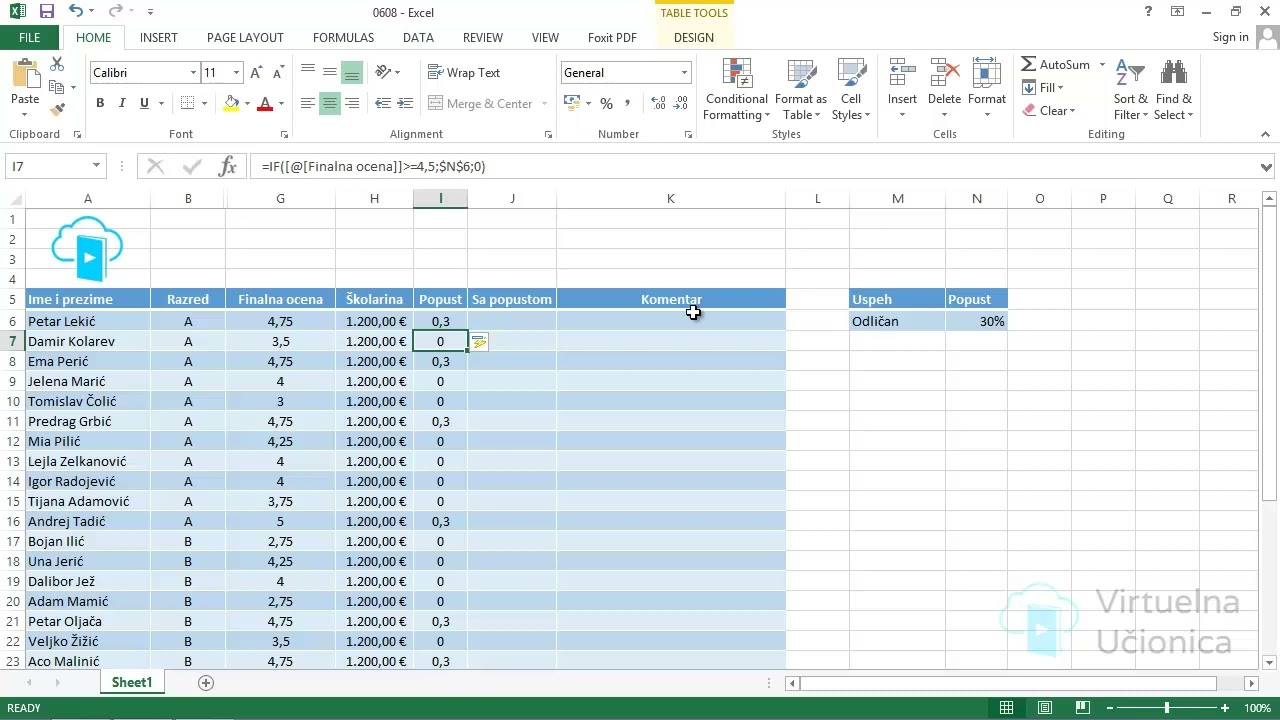
Task: Open the AutoSum dropdown arrow
Action: click(x=1102, y=65)
